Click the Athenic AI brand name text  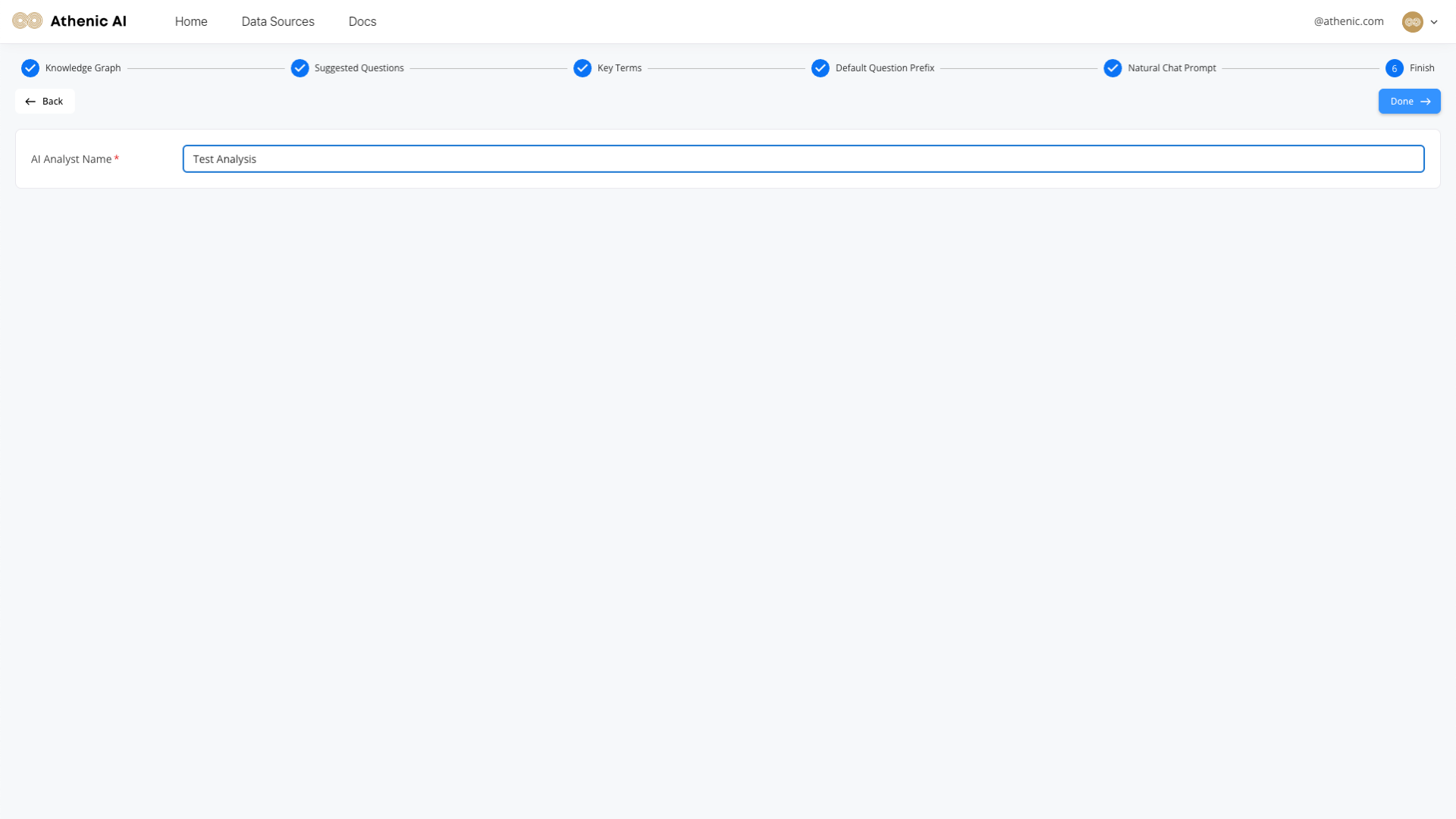(x=88, y=21)
